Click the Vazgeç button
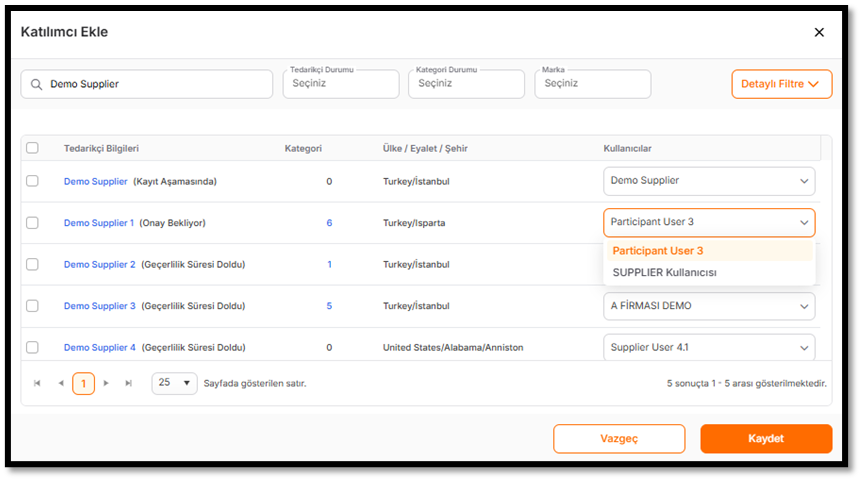 click(619, 439)
